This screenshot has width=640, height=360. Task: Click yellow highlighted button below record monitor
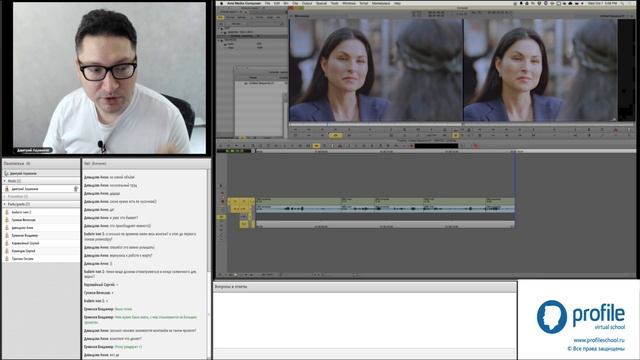pos(456,135)
